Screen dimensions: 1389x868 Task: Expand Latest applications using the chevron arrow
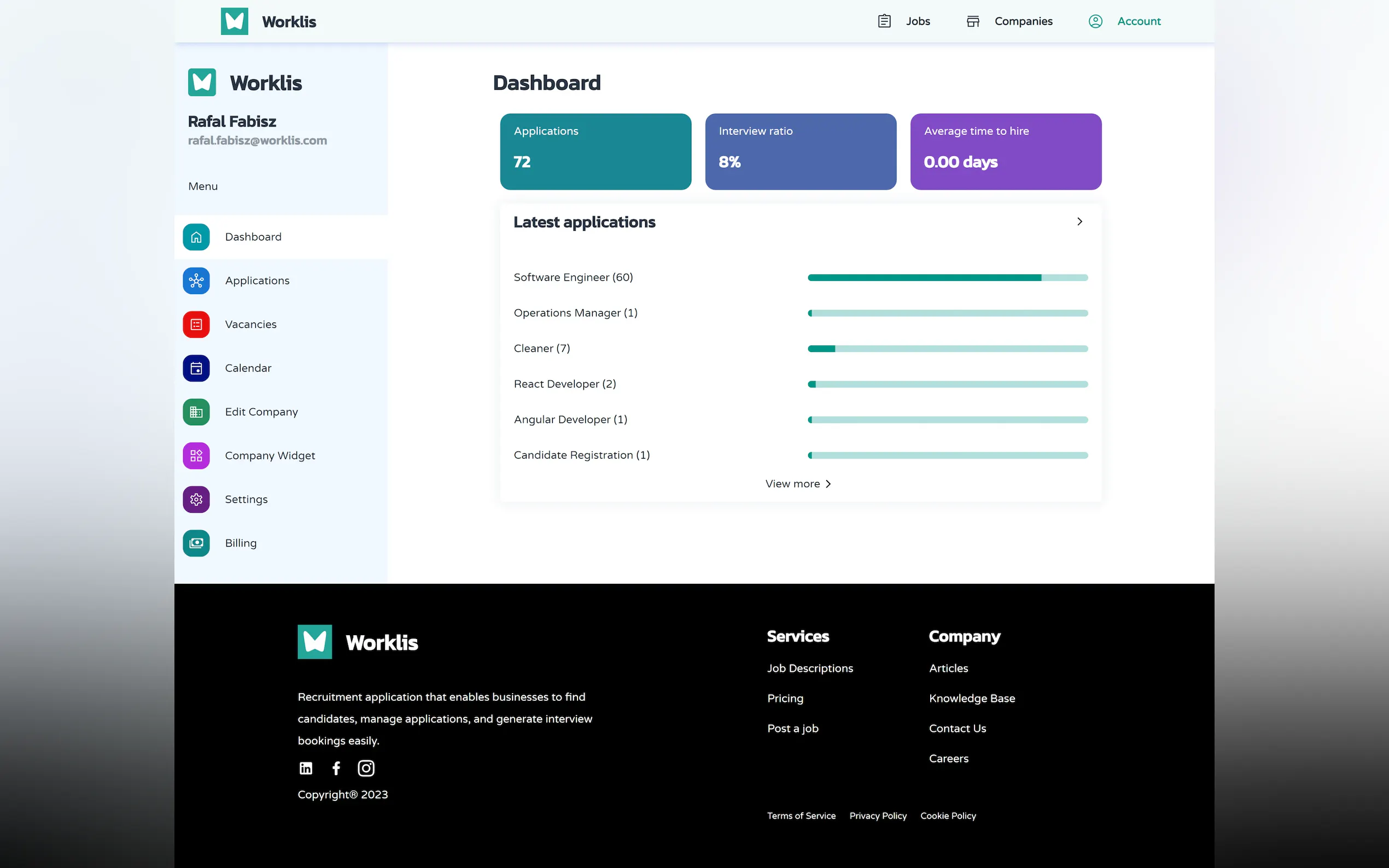click(x=1079, y=221)
